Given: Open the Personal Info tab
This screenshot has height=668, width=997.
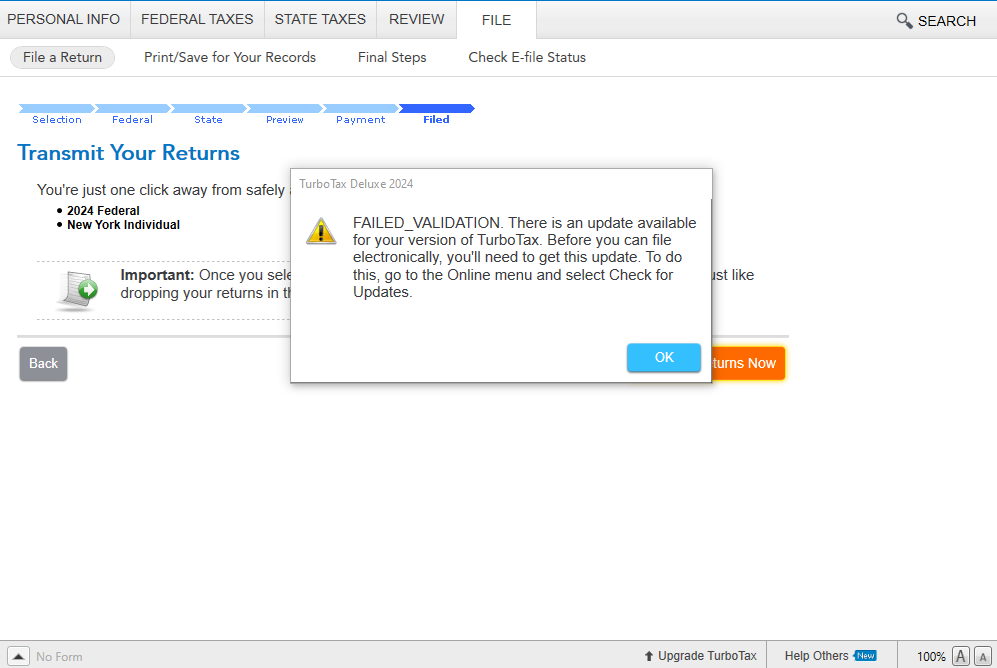Looking at the screenshot, I should coord(64,19).
